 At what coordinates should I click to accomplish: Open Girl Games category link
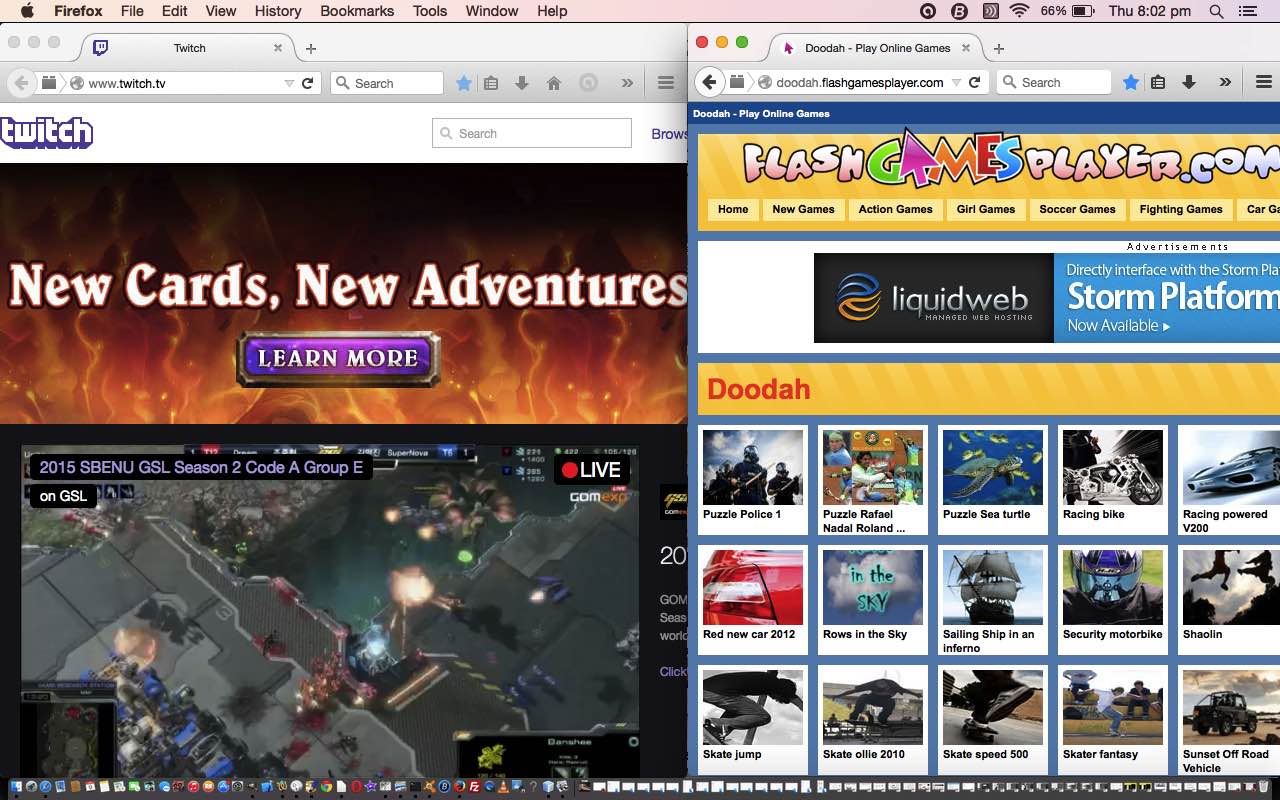[985, 209]
